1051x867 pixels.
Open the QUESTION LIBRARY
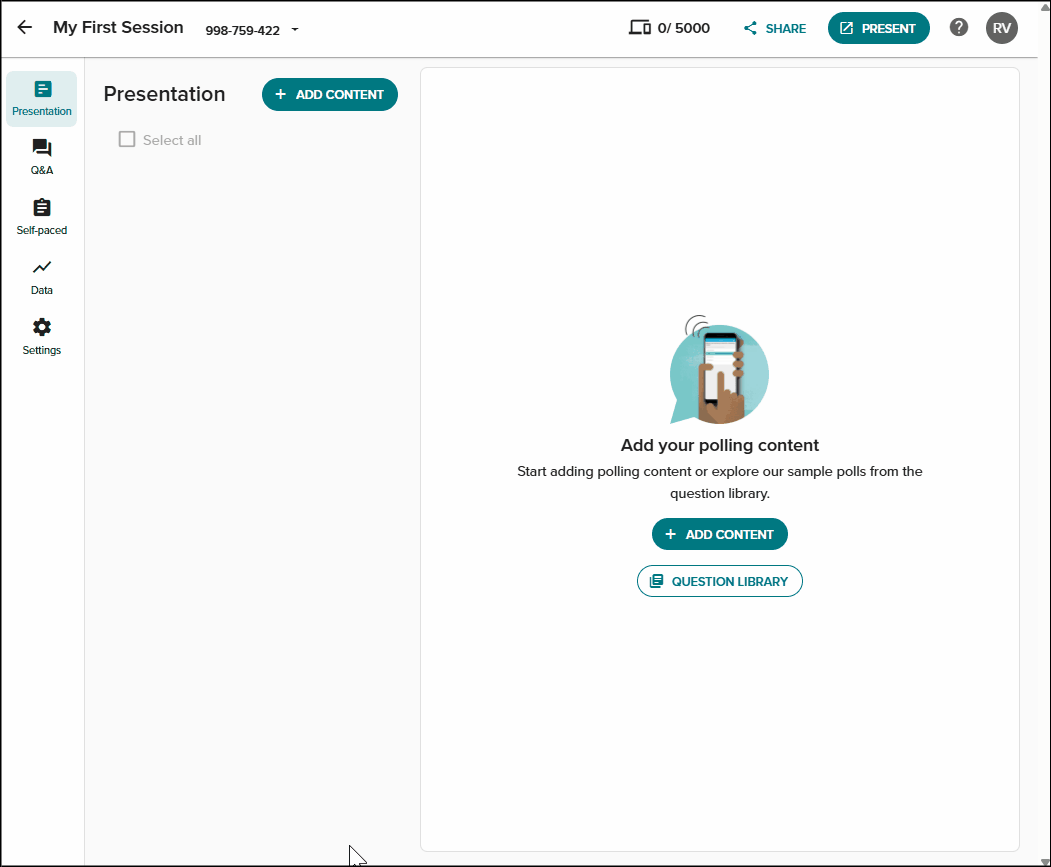click(x=719, y=581)
